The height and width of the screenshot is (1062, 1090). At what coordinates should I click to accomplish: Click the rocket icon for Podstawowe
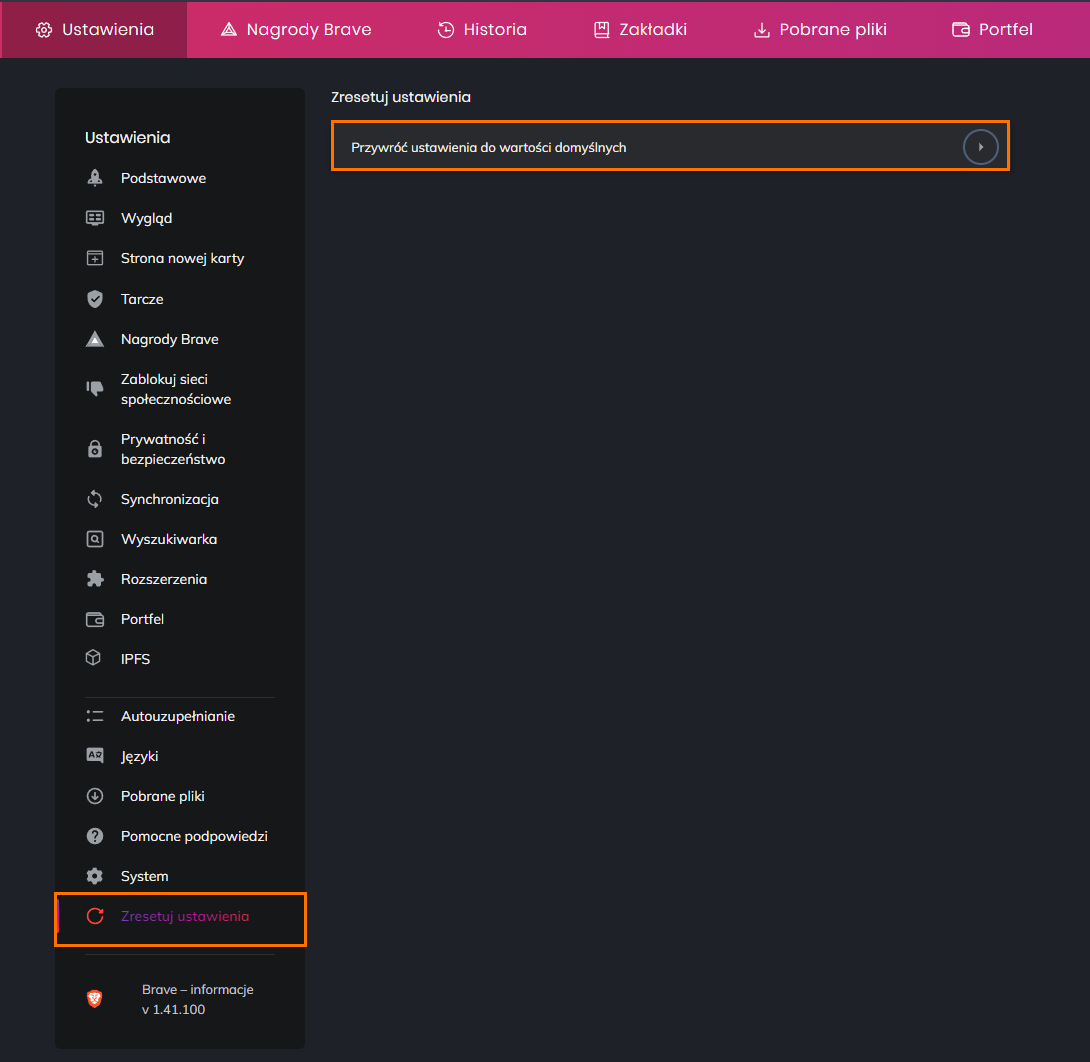[x=95, y=178]
